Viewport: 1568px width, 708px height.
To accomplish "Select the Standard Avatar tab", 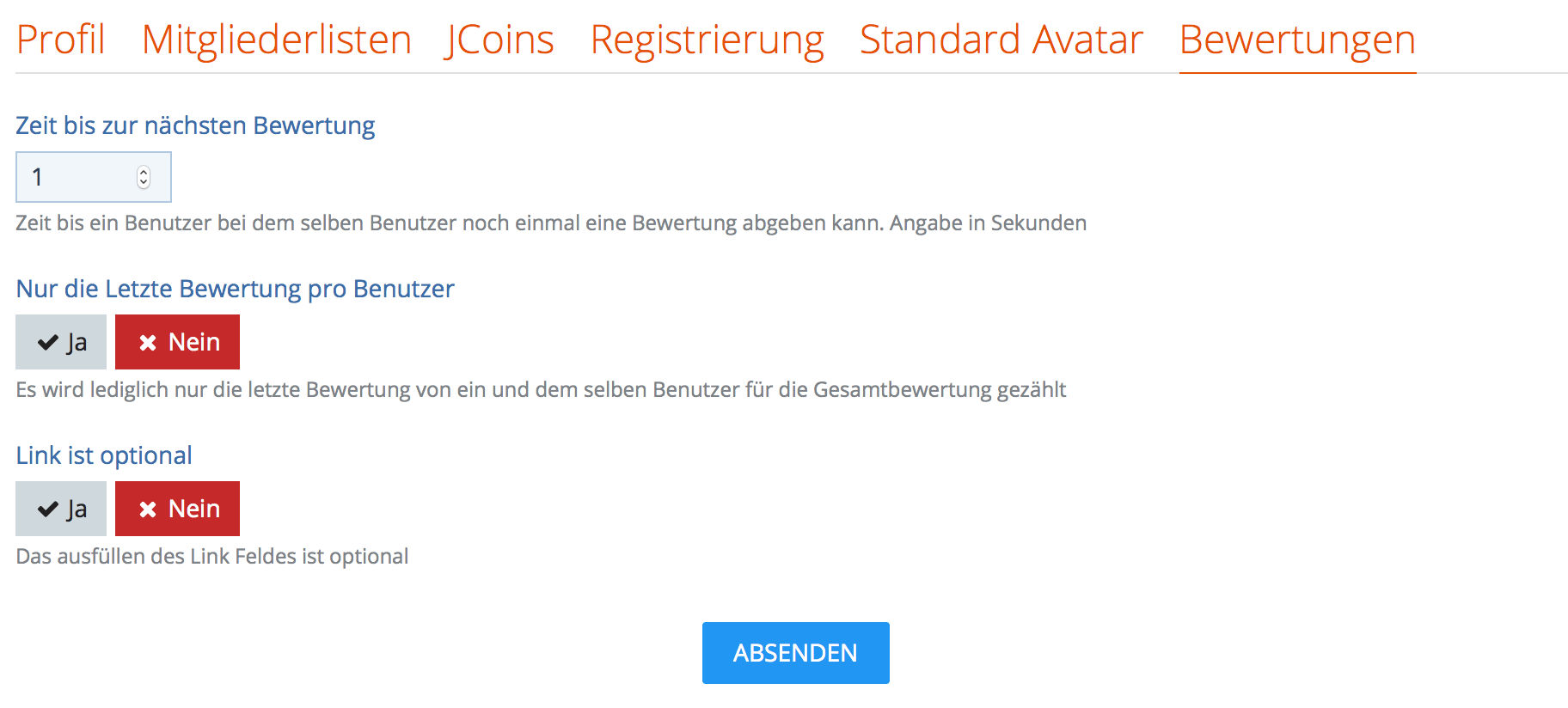I will (x=1001, y=40).
